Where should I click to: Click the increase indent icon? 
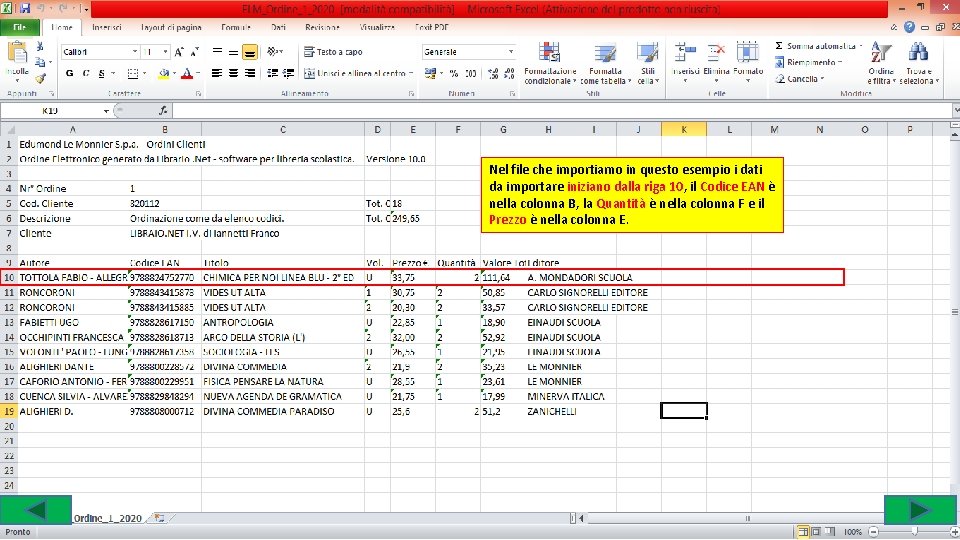[288, 73]
